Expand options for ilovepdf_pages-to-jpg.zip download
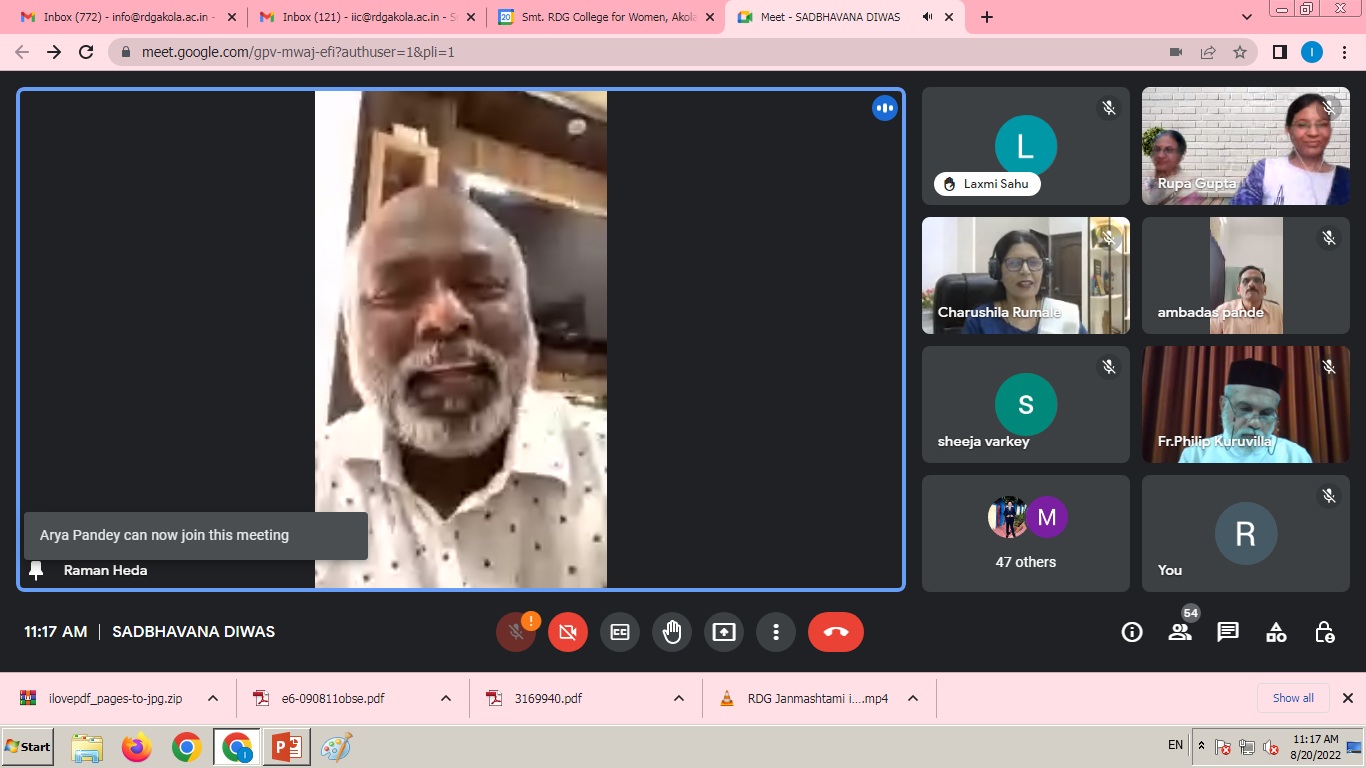Image resolution: width=1366 pixels, height=768 pixels. pyautogui.click(x=213, y=698)
